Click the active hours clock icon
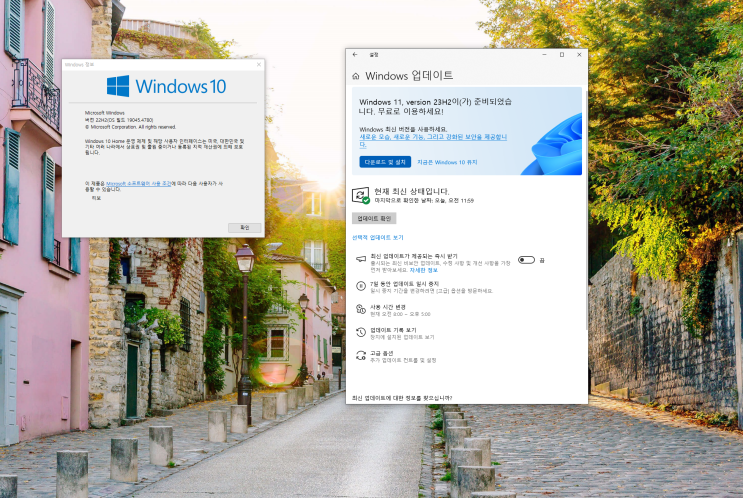 [361, 309]
